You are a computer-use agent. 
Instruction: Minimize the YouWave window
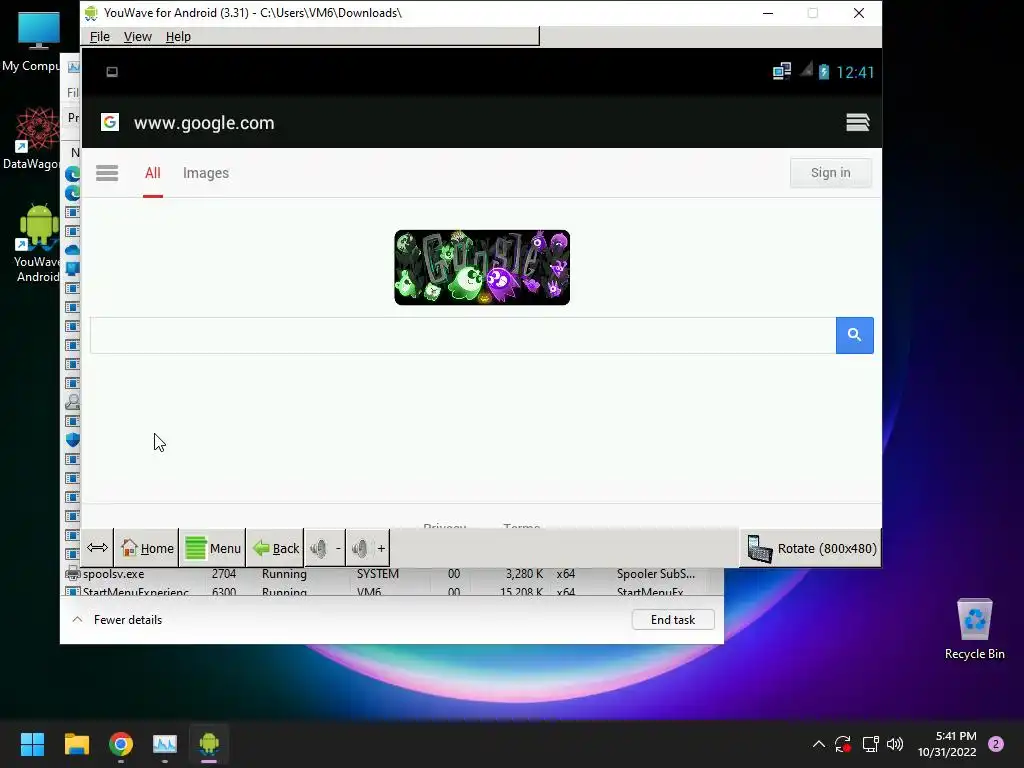point(768,13)
